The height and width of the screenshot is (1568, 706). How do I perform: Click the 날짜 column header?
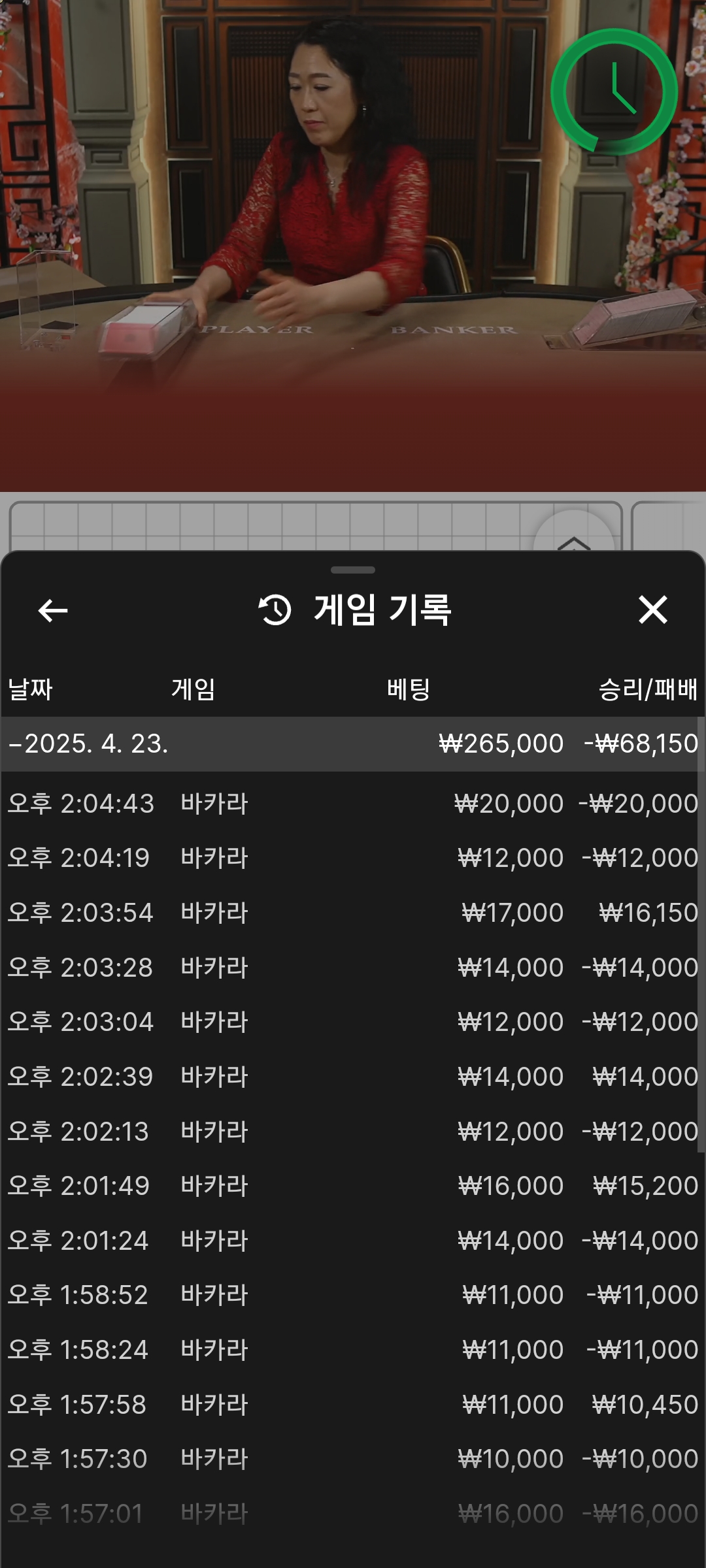click(x=30, y=689)
